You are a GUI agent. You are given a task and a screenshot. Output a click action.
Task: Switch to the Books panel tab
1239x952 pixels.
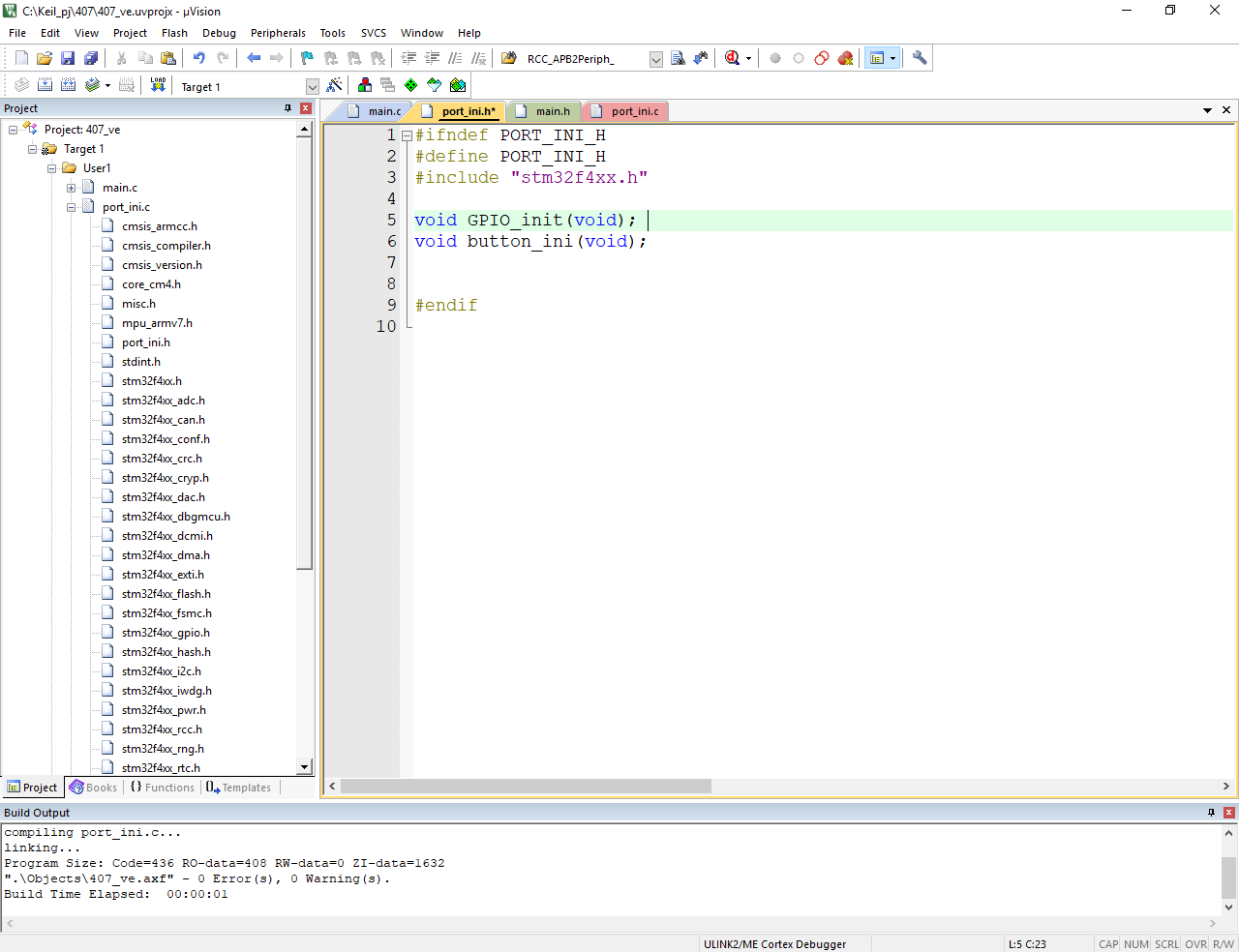[93, 788]
